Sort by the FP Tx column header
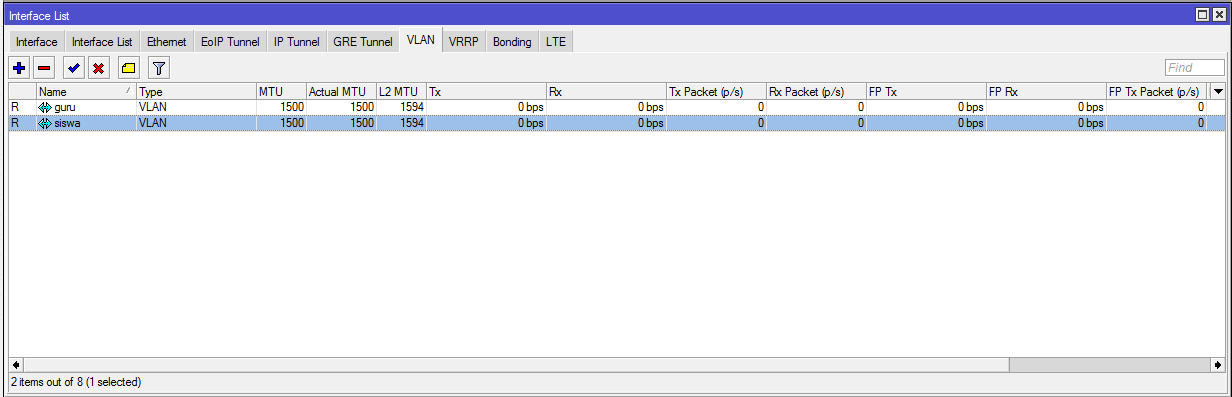This screenshot has width=1232, height=397. [x=926, y=92]
